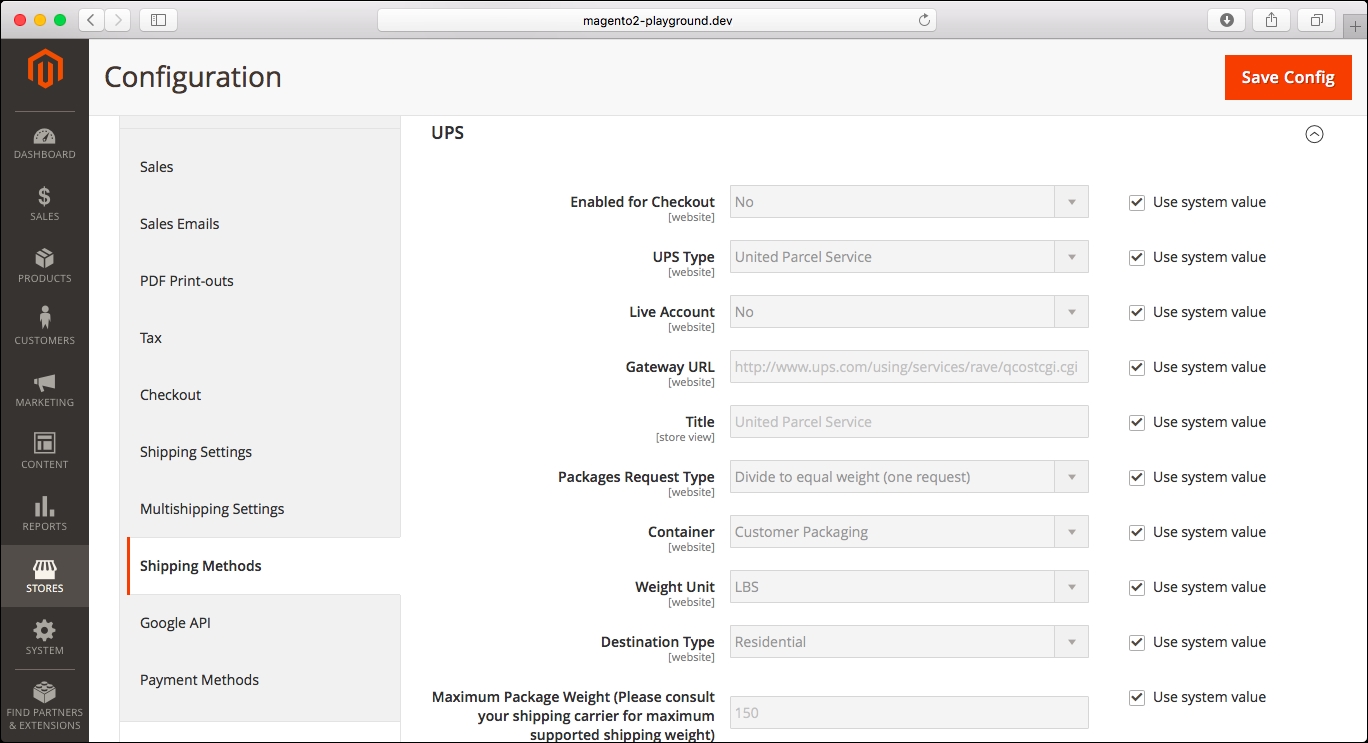Collapse the UPS section with circle chevron
The height and width of the screenshot is (743, 1368).
(1315, 134)
